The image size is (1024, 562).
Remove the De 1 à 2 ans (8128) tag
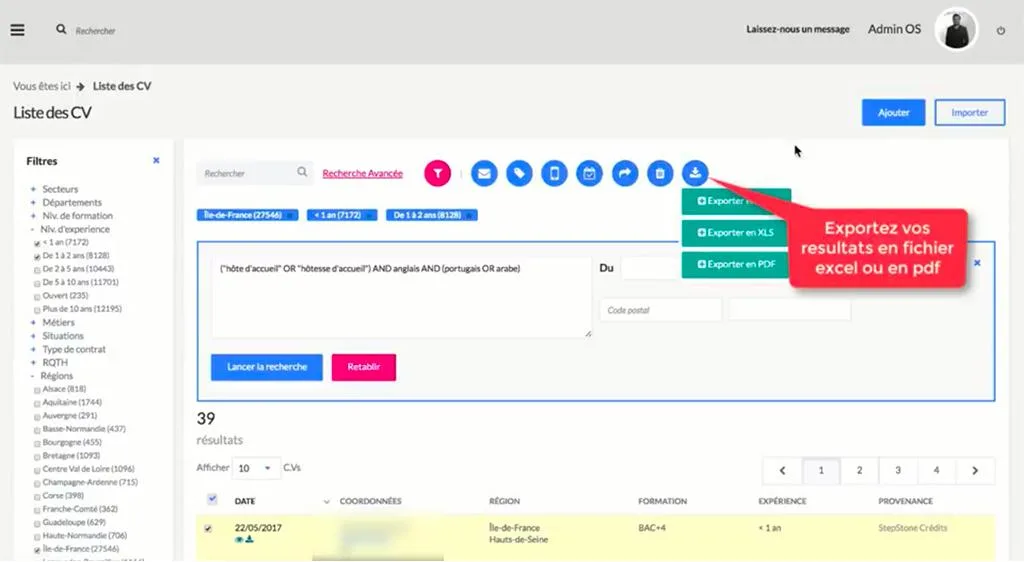[x=469, y=215]
